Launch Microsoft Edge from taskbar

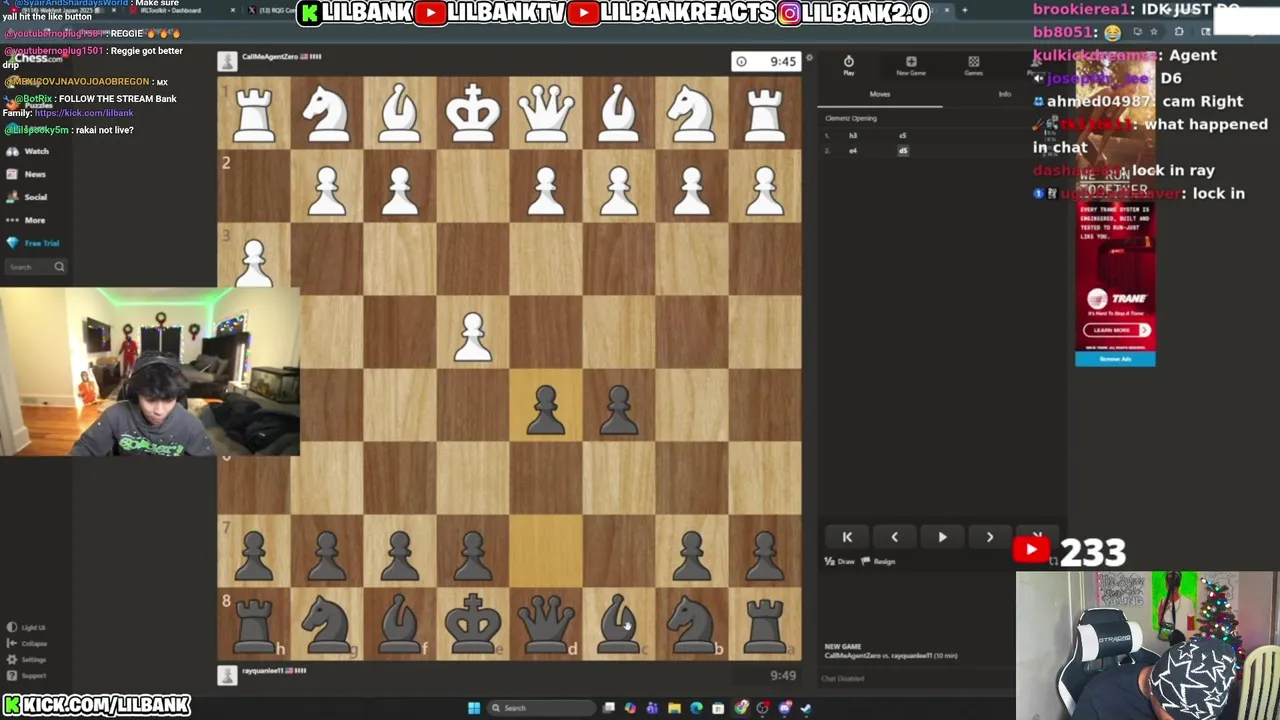point(696,708)
